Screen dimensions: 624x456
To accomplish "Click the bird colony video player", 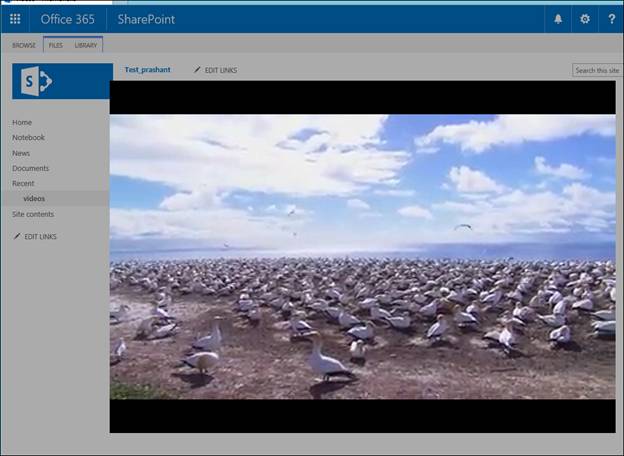I will pyautogui.click(x=363, y=257).
